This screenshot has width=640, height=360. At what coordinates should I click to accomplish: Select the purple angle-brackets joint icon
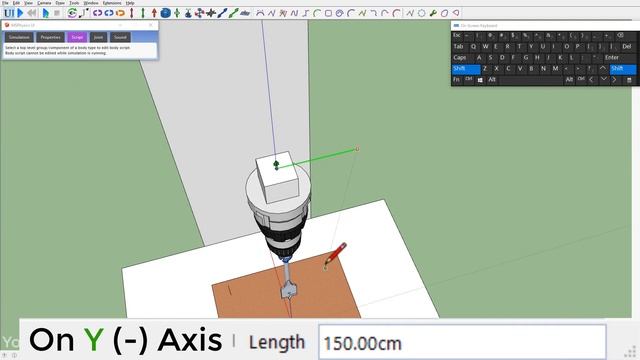click(x=97, y=13)
